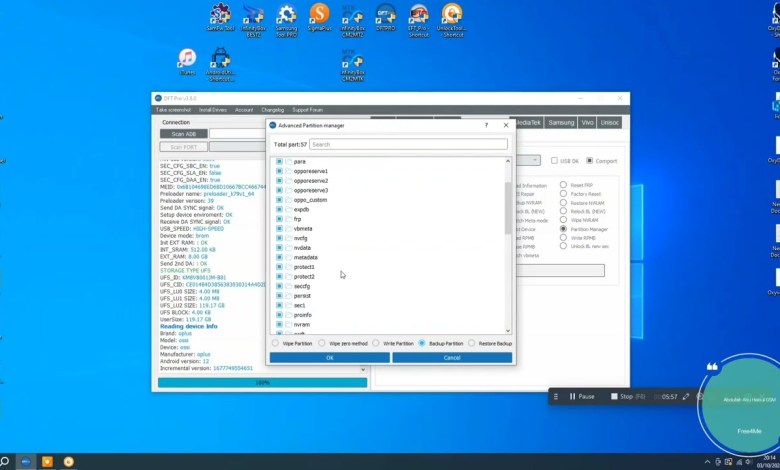Open the Support Forum menu item
This screenshot has height=470, width=780.
coord(307,110)
